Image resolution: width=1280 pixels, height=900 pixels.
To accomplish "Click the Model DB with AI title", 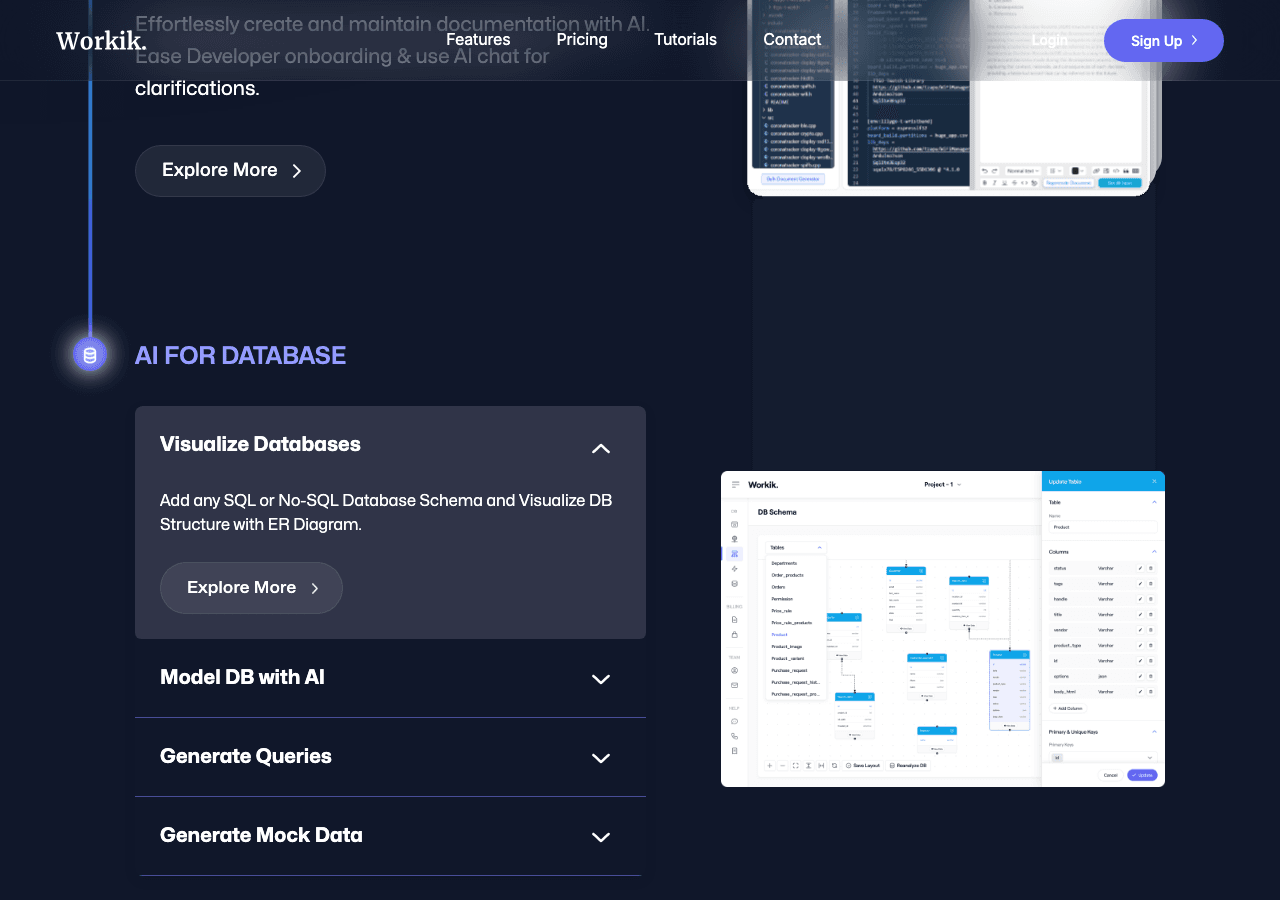I will point(242,677).
